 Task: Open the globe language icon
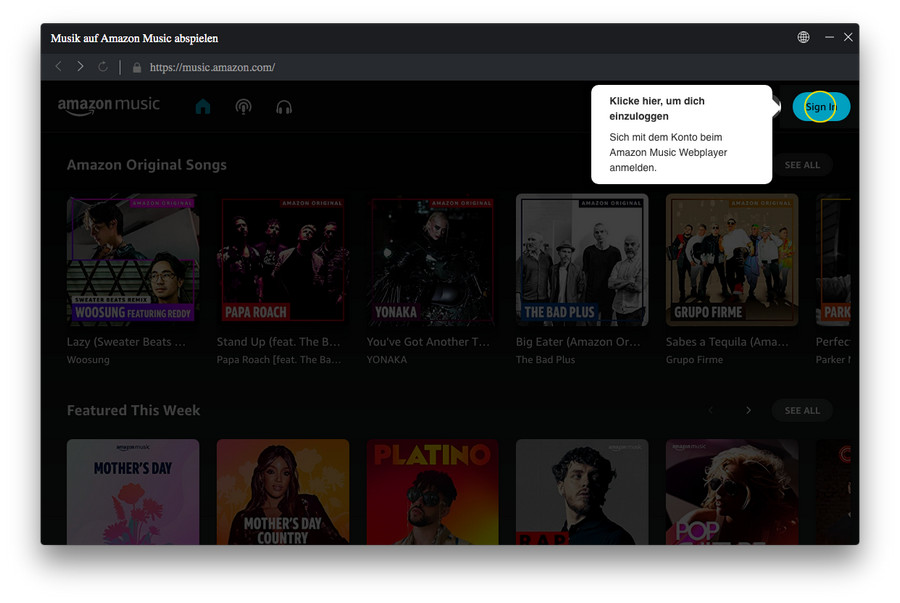pyautogui.click(x=803, y=37)
